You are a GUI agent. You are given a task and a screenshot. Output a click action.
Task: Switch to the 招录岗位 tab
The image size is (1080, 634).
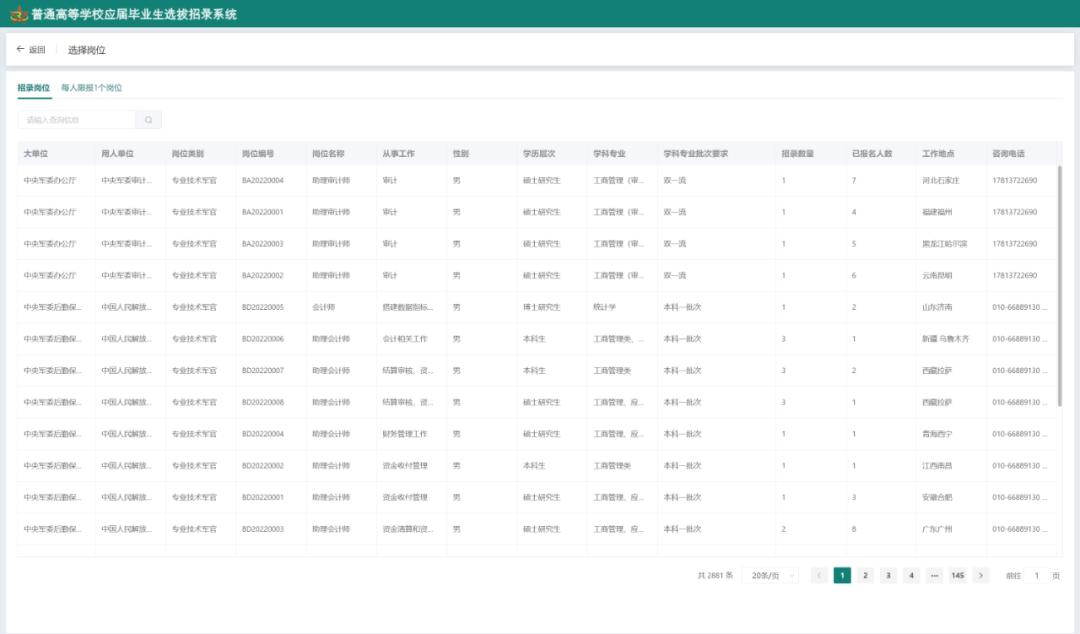33,88
